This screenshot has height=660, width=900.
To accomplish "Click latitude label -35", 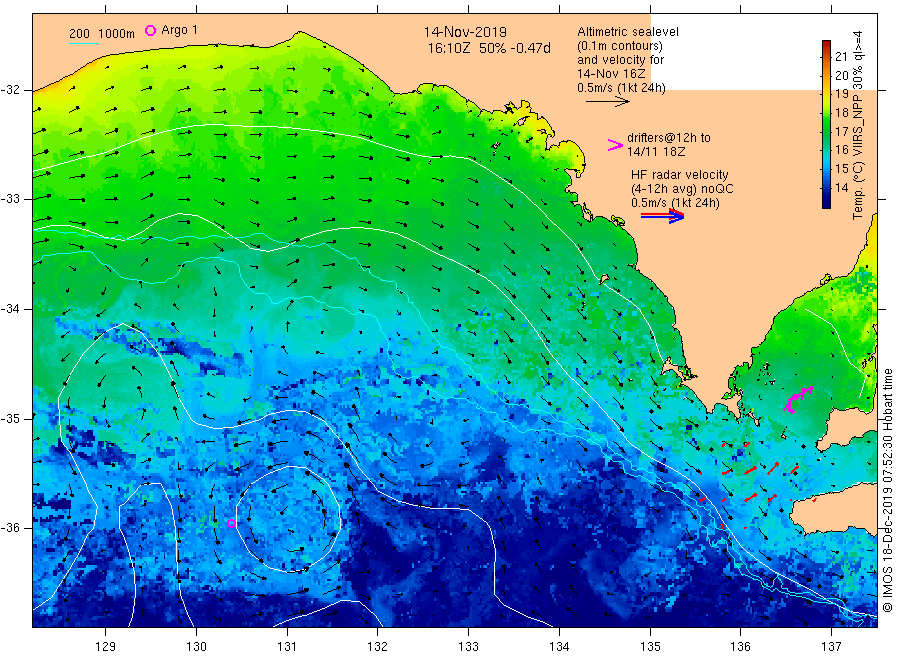I will point(10,418).
